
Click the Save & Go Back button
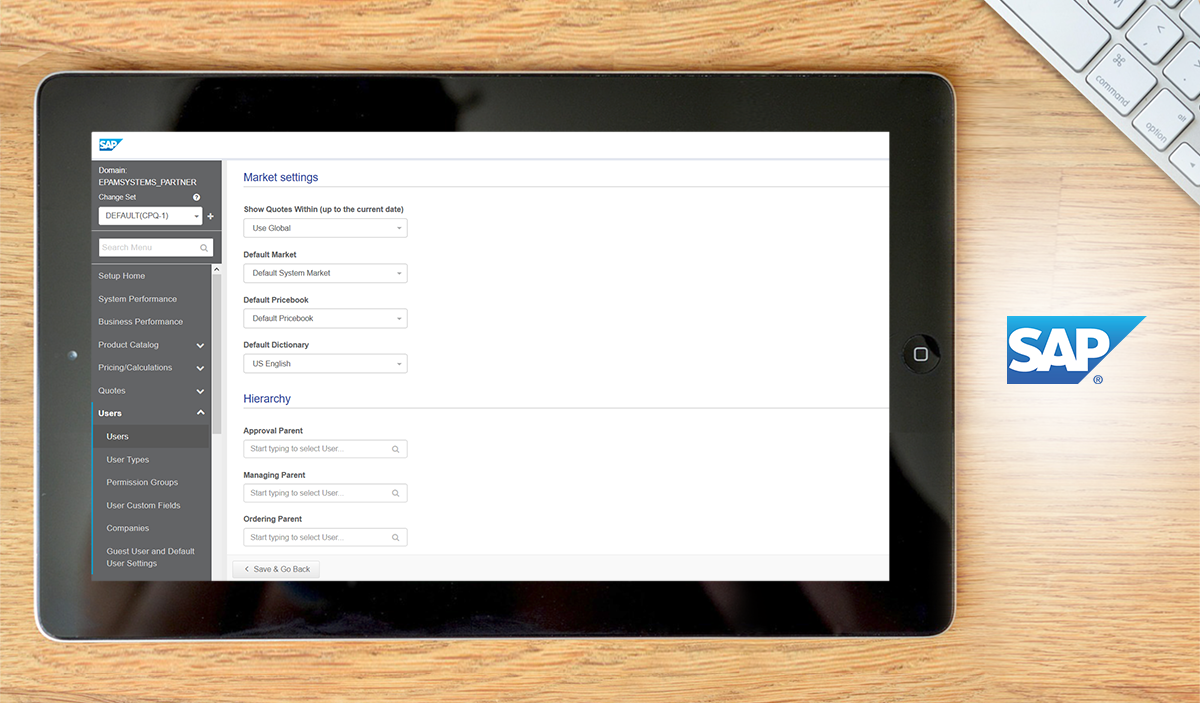[277, 569]
